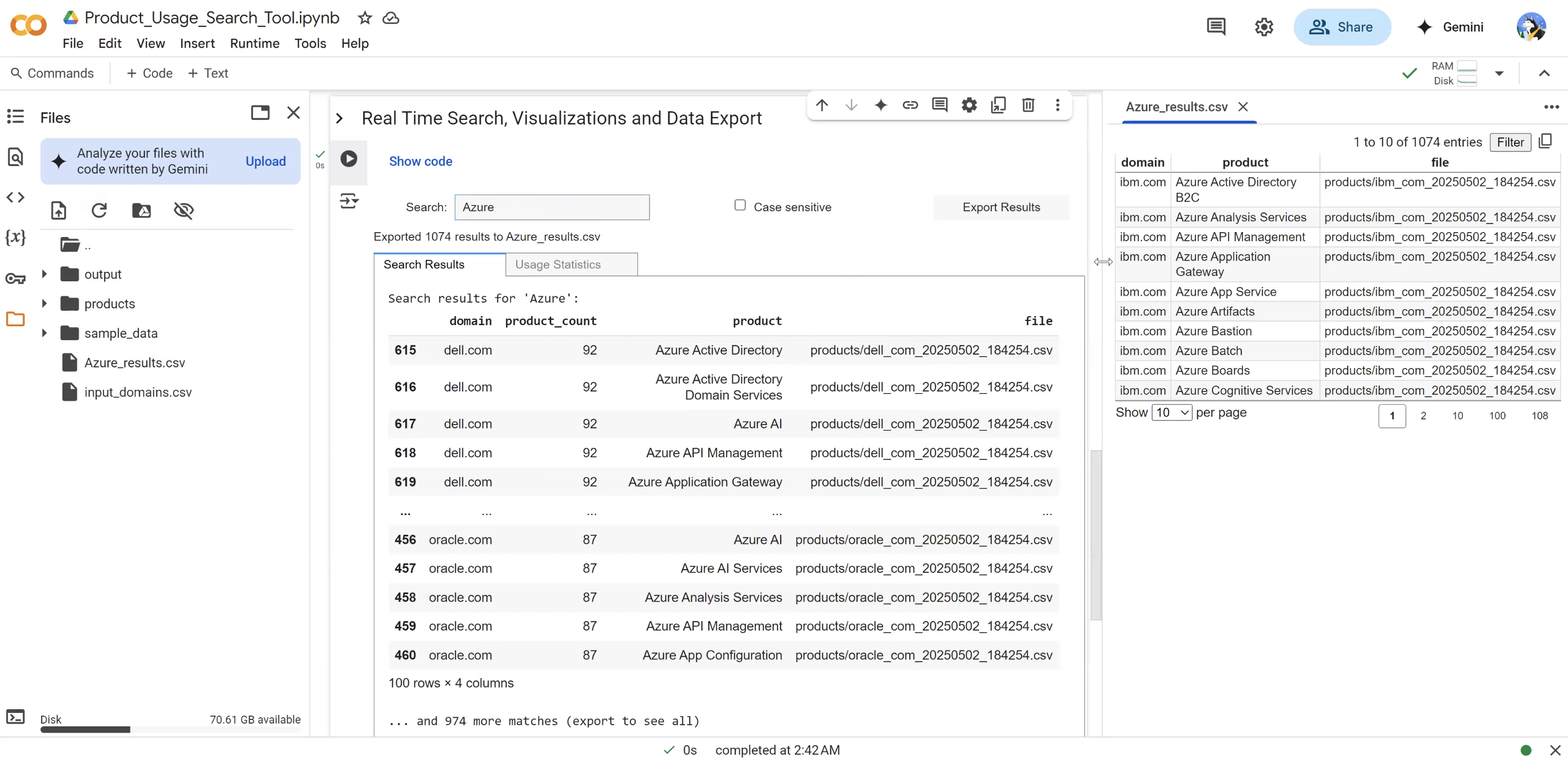Open the Edit menu
The width and height of the screenshot is (1568, 760).
click(x=110, y=43)
